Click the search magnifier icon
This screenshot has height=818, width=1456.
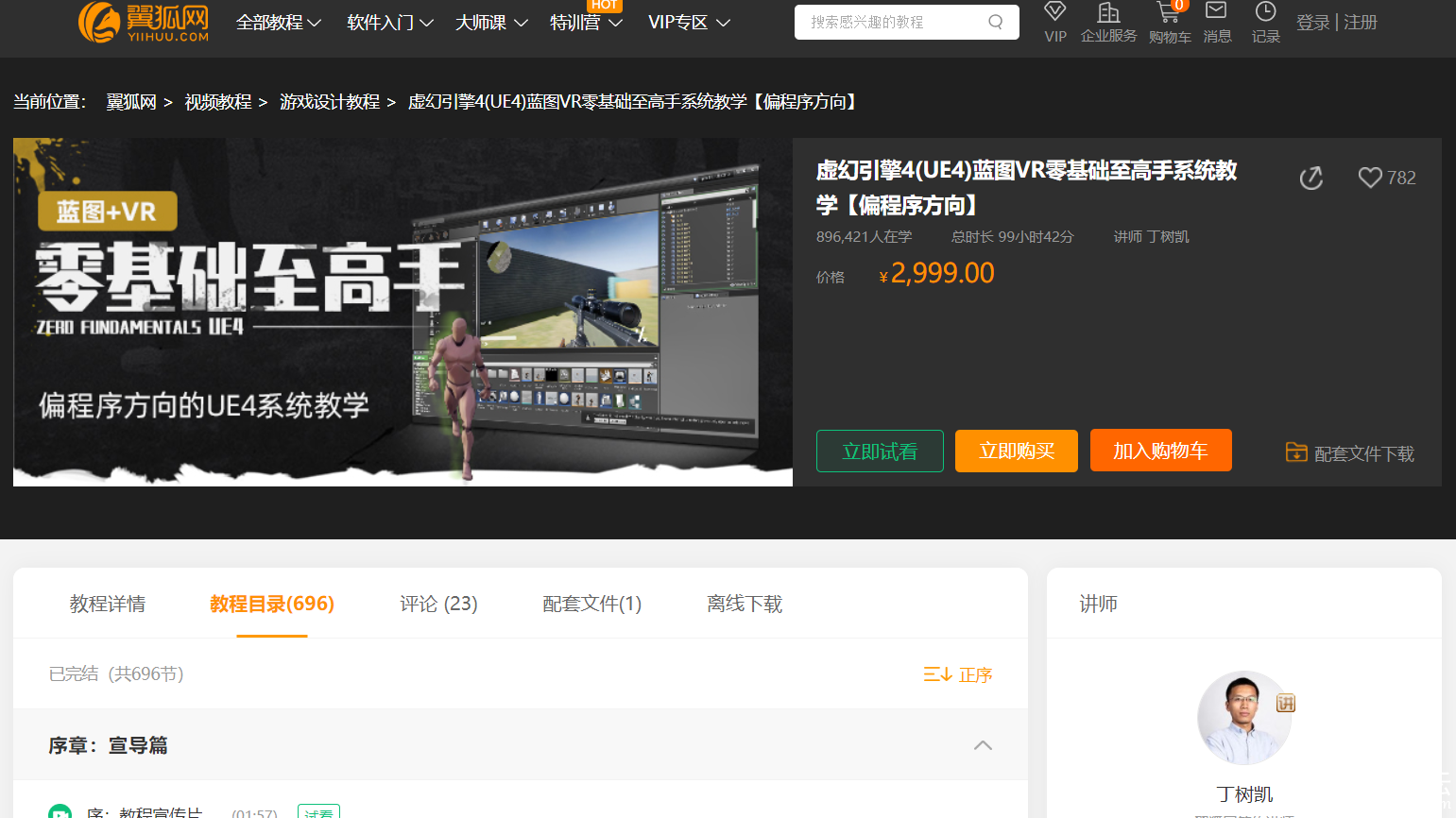[x=996, y=22]
